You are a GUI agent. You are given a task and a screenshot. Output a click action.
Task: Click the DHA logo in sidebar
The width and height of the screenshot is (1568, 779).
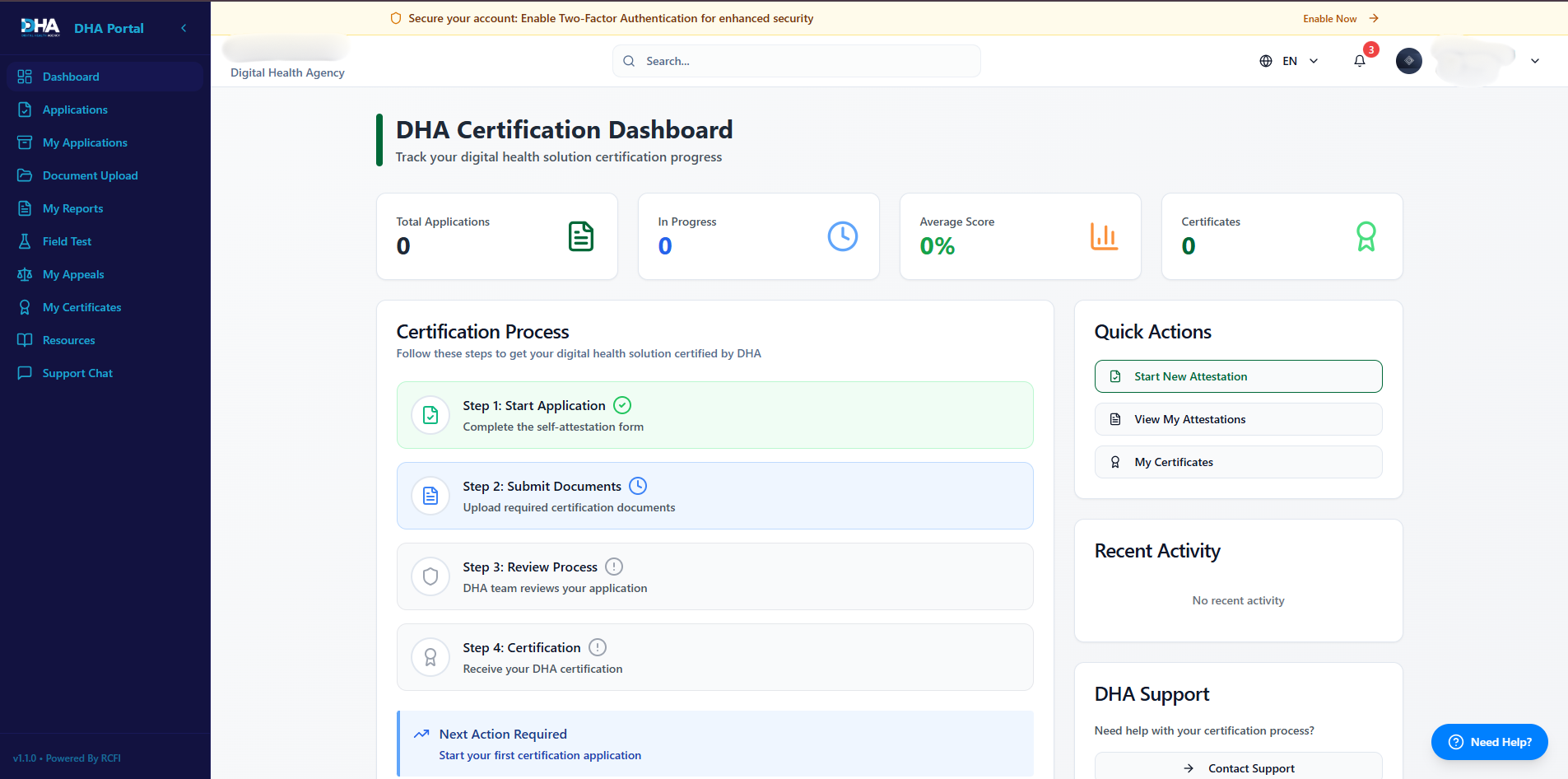[x=40, y=28]
